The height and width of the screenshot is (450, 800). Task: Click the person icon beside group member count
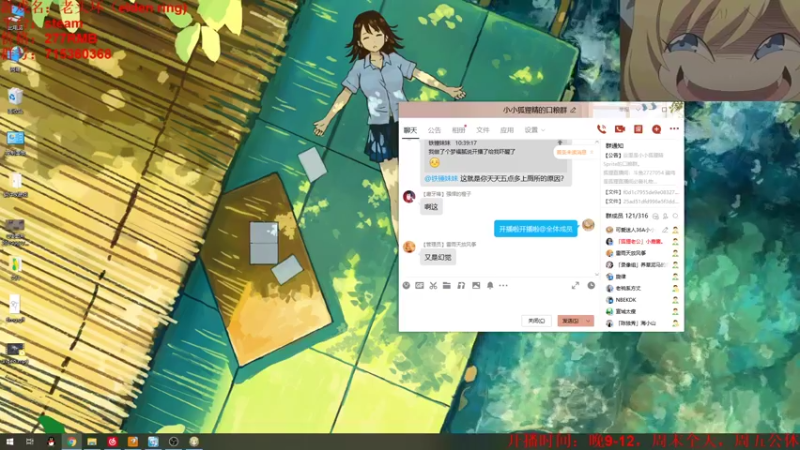[x=665, y=216]
